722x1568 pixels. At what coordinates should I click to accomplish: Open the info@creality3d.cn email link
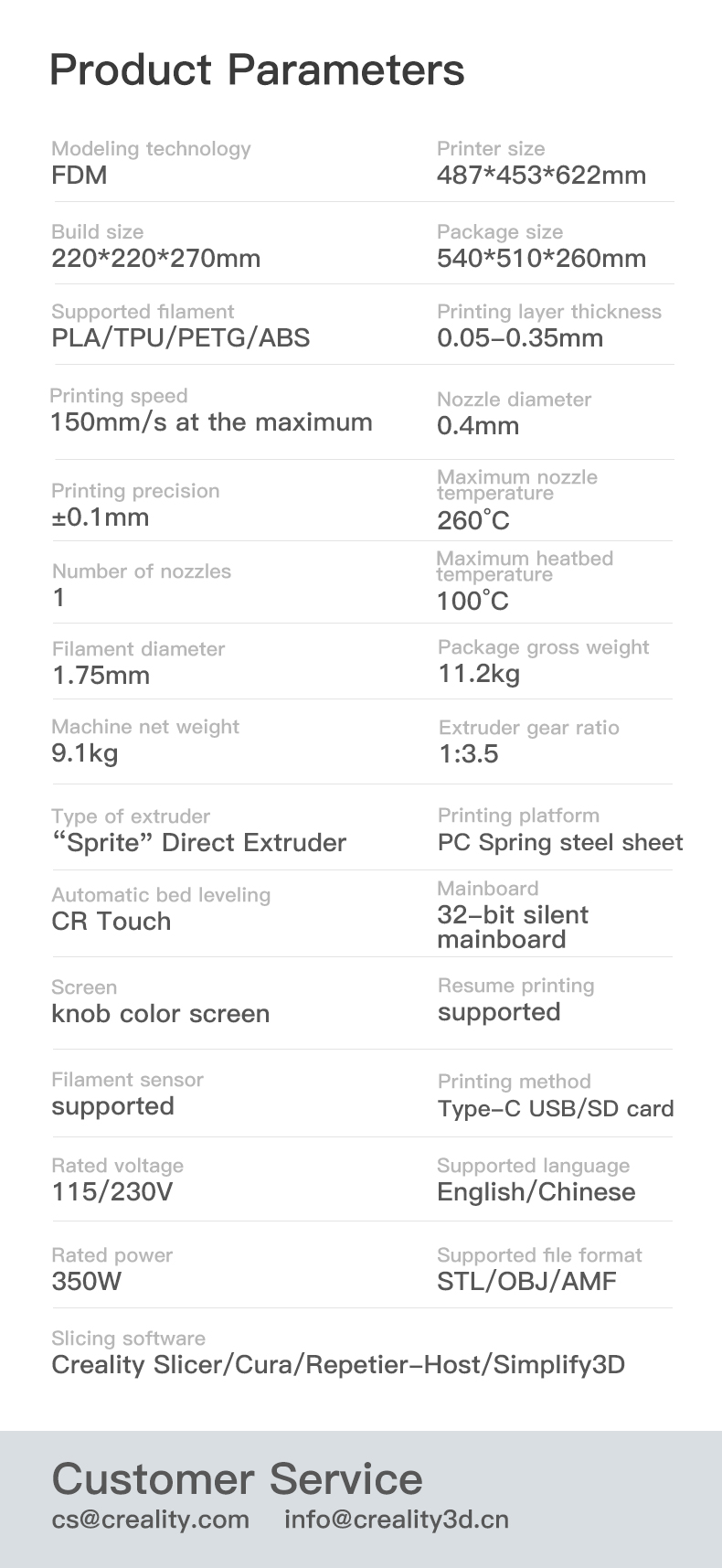[x=396, y=1520]
